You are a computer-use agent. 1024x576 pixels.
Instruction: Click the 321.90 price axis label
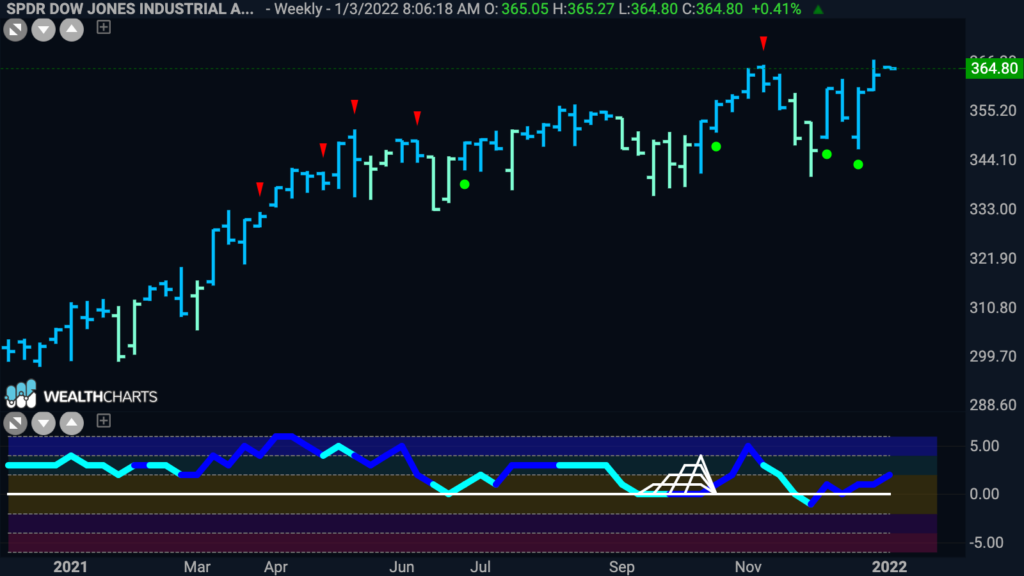993,259
